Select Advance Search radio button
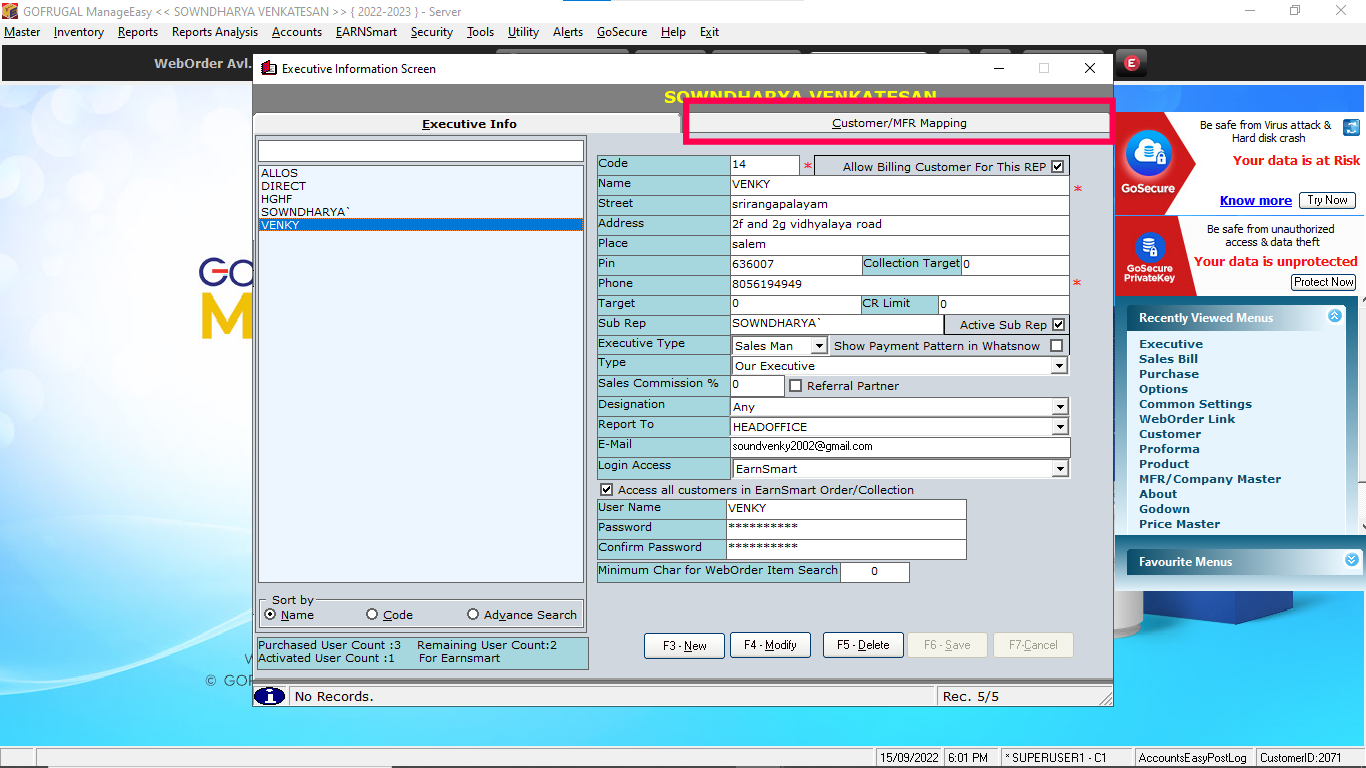Image resolution: width=1366 pixels, height=768 pixels. [x=473, y=615]
